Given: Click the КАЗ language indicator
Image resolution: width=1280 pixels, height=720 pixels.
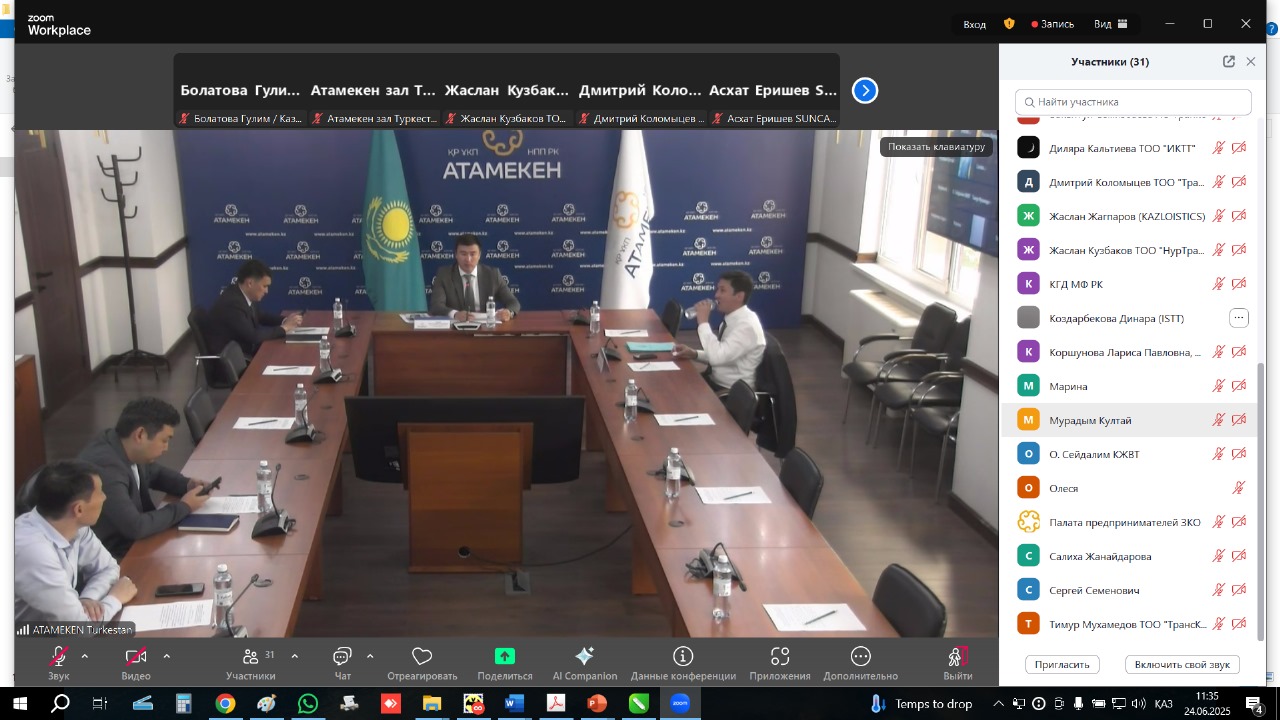Looking at the screenshot, I should 1163,704.
